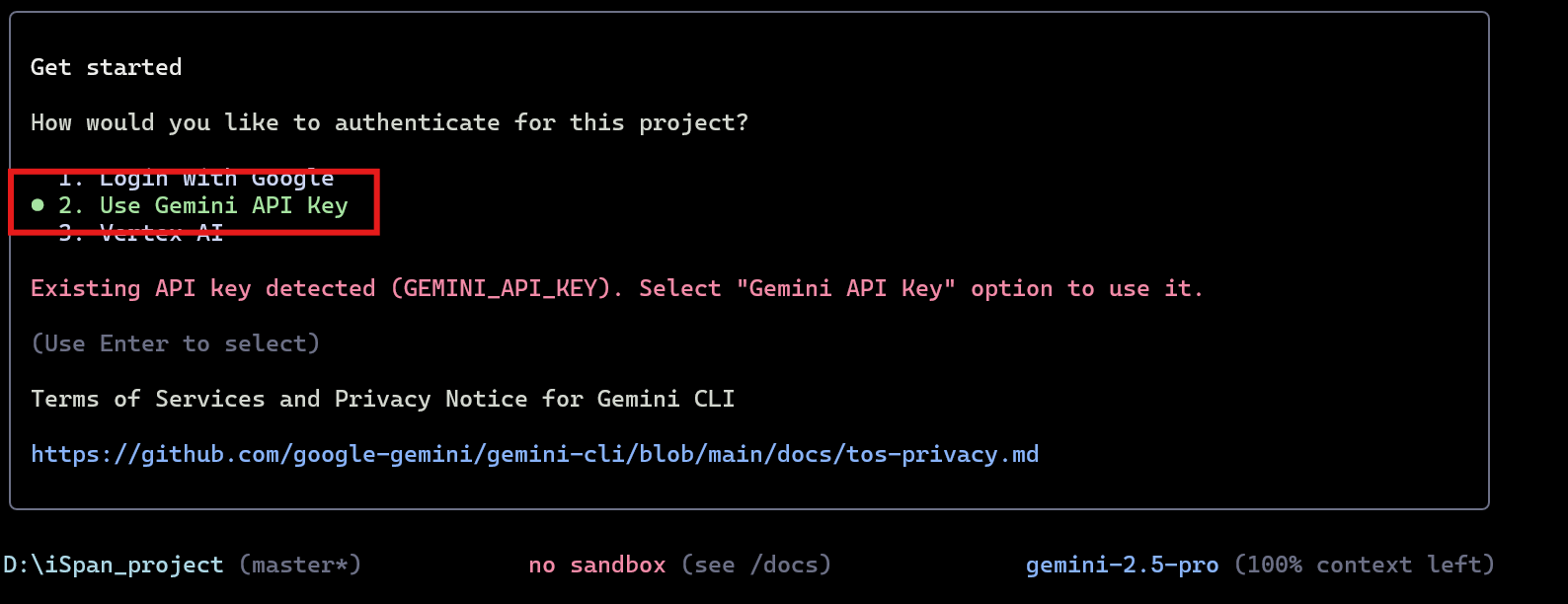Click the authentication question text

click(390, 122)
